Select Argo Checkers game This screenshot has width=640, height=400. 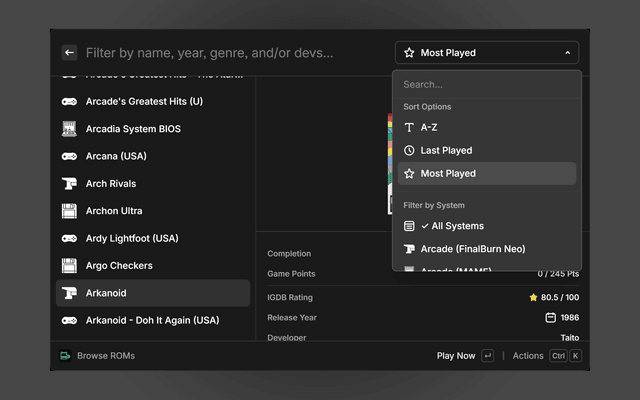point(153,265)
